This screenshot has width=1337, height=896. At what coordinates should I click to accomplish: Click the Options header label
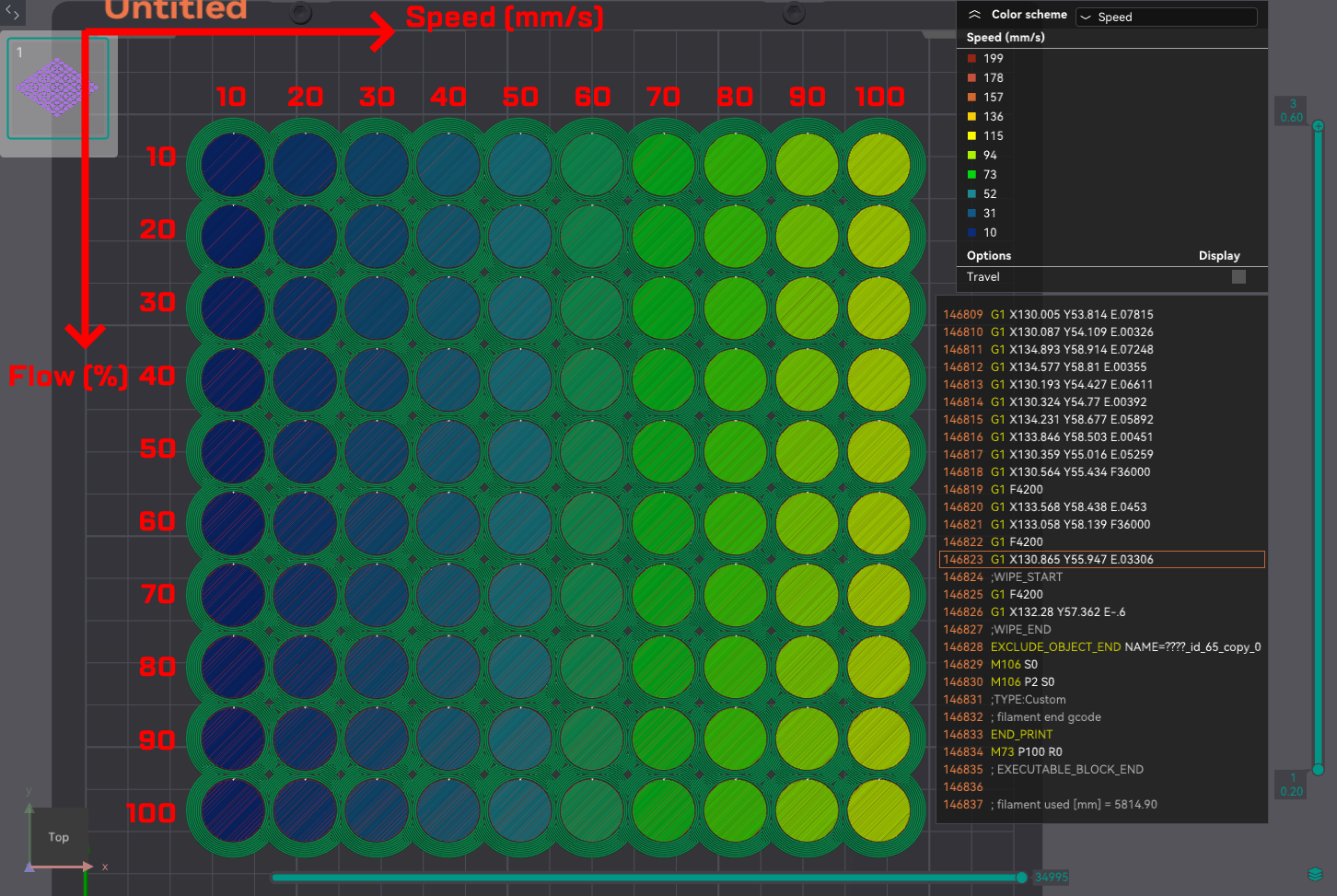click(x=989, y=256)
